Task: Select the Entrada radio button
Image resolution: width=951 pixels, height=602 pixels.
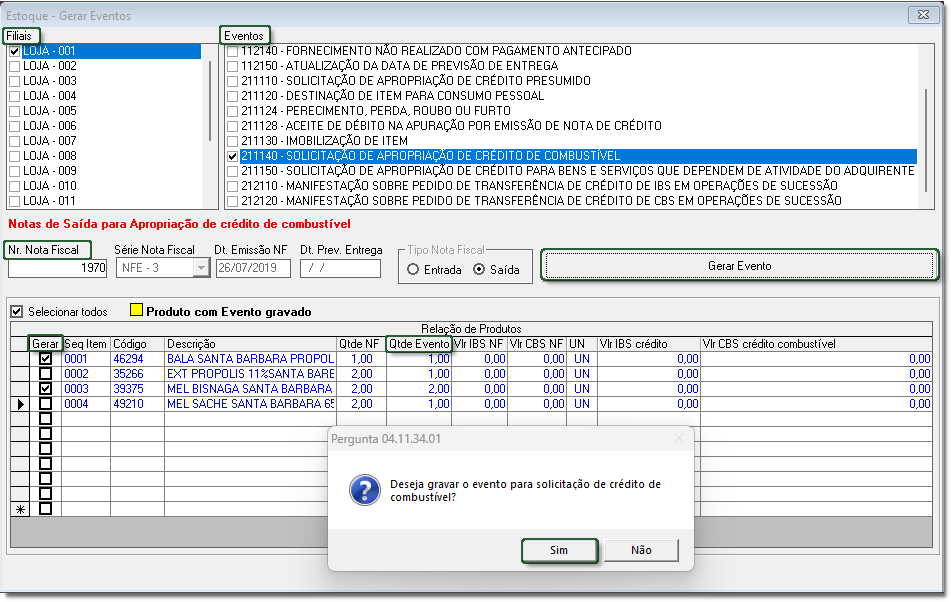Action: click(x=413, y=269)
